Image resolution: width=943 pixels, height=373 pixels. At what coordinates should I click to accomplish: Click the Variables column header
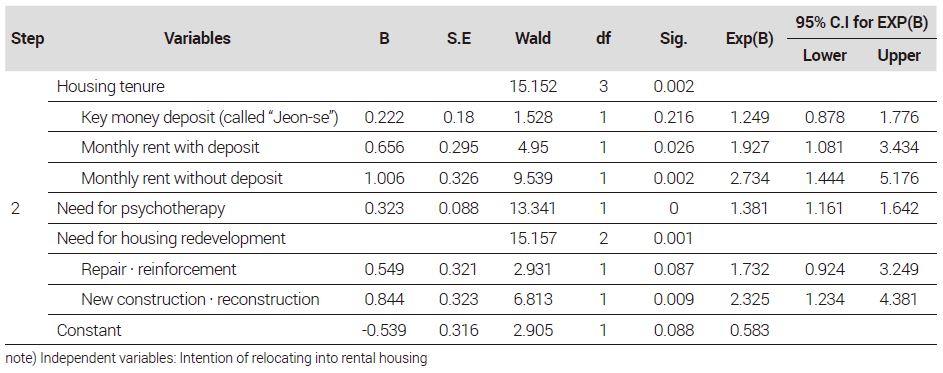pos(197,39)
